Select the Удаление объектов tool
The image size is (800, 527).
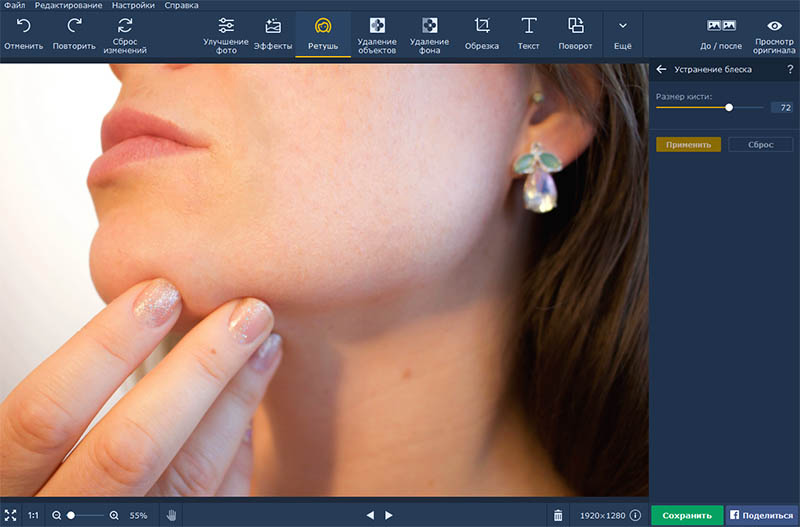point(377,27)
